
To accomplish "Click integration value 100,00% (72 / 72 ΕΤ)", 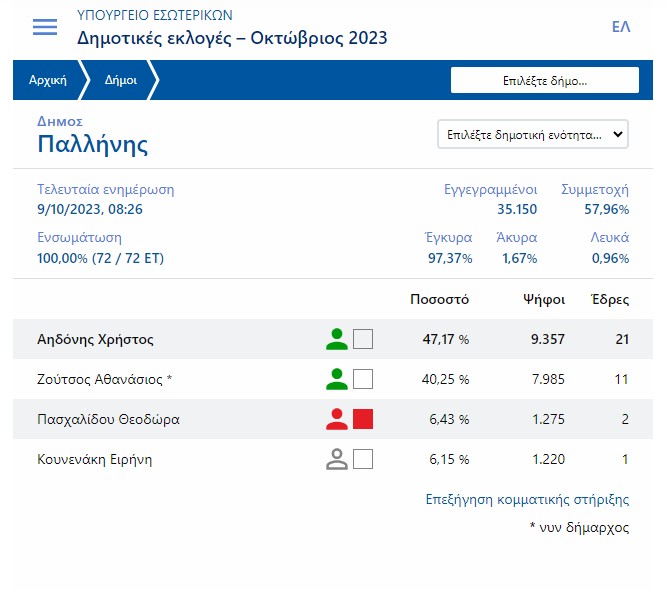I will 101,258.
